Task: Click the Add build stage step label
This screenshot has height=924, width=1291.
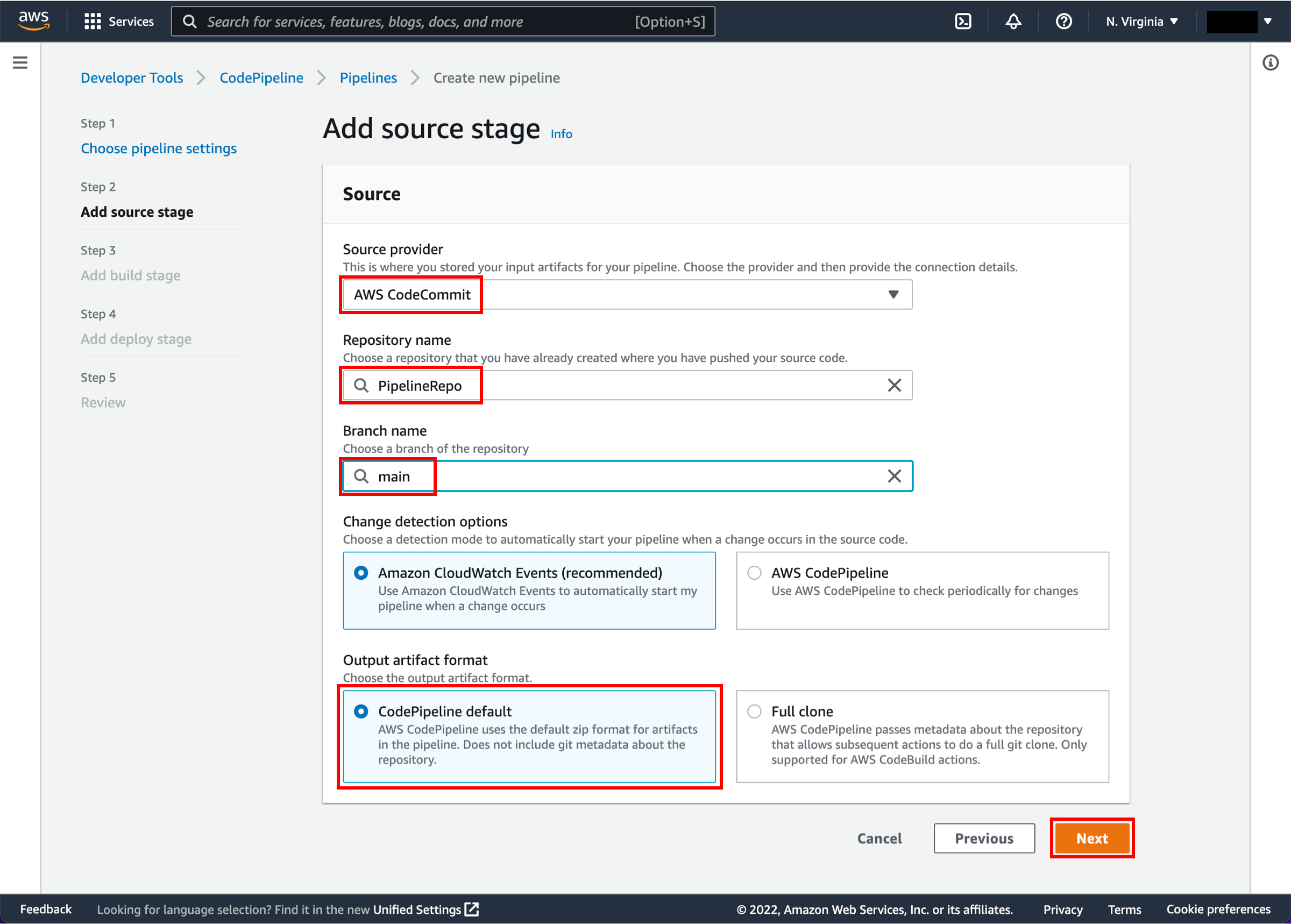Action: 130,275
